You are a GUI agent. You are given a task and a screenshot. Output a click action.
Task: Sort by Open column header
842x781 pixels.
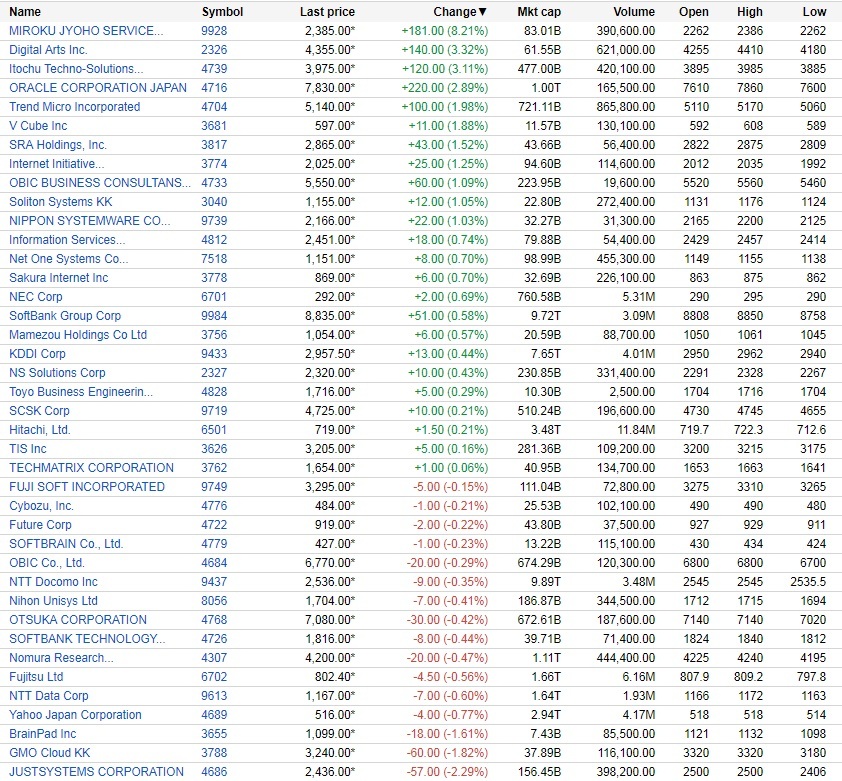[x=694, y=12]
